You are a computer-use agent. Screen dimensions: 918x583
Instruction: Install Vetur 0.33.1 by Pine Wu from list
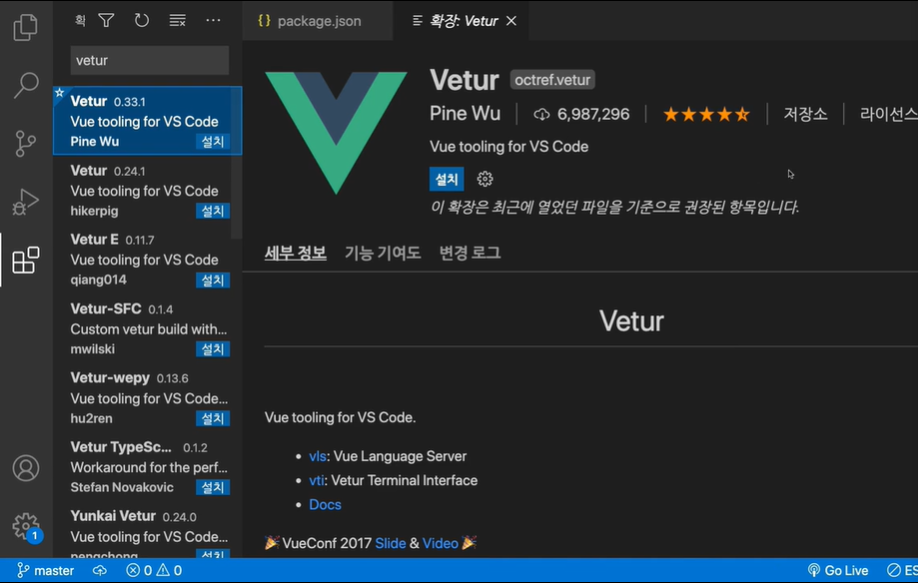[212, 142]
